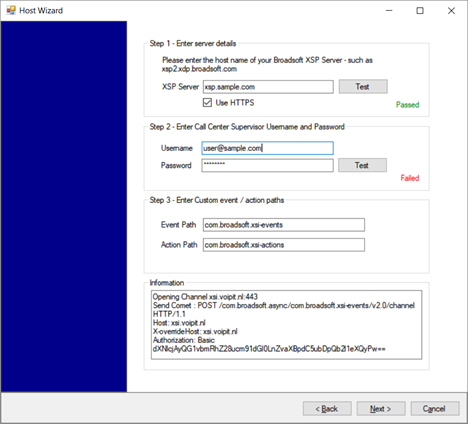Screen dimensions: 468x424
Task: Cancel the Host Wizard
Action: tap(435, 409)
